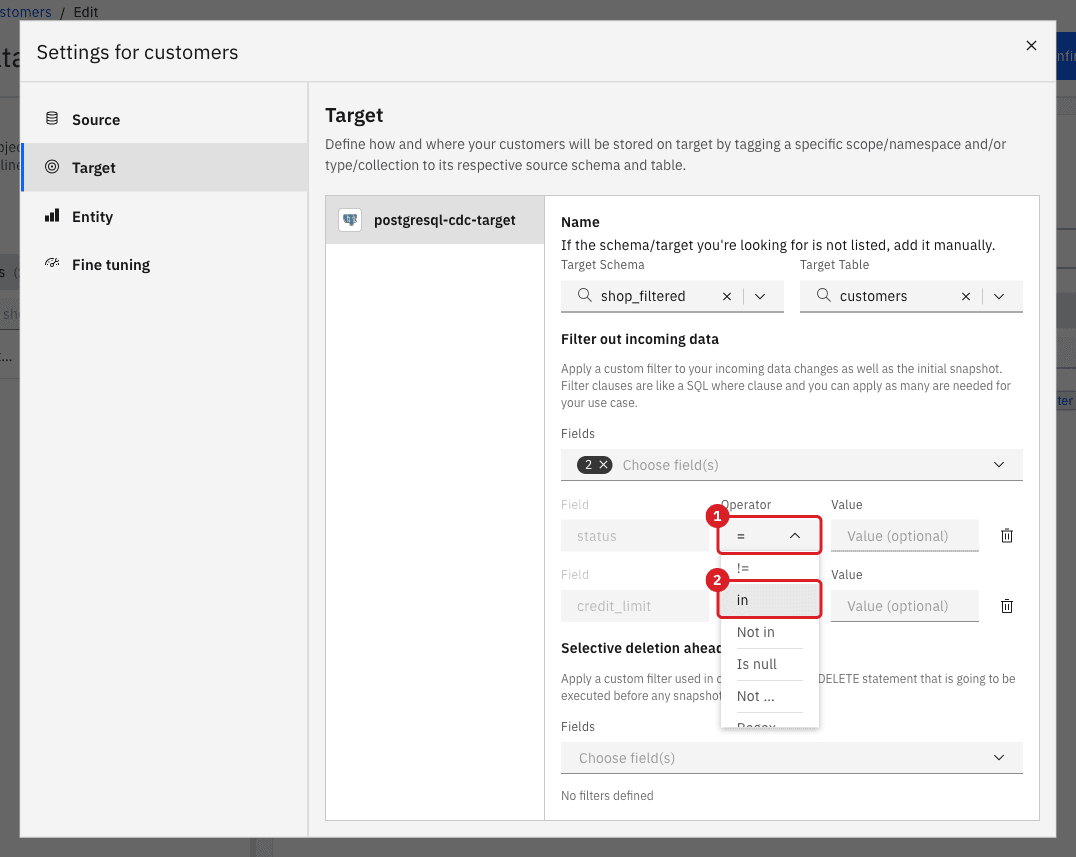Open the Fine tuning section

pos(165,264)
